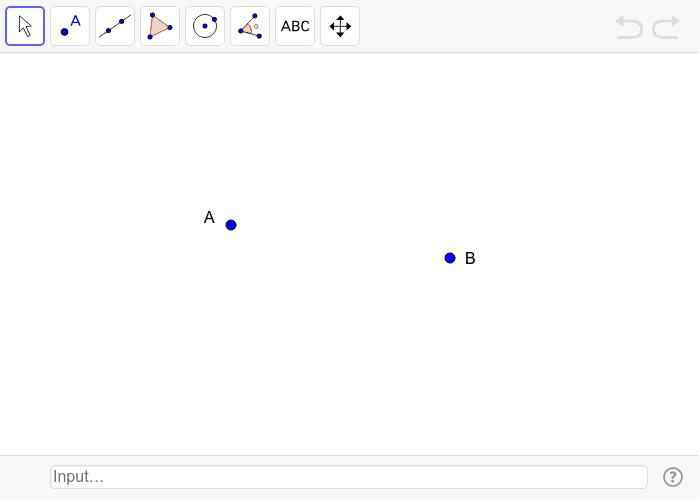Click label B next to point
This screenshot has height=500, width=700.
point(470,258)
